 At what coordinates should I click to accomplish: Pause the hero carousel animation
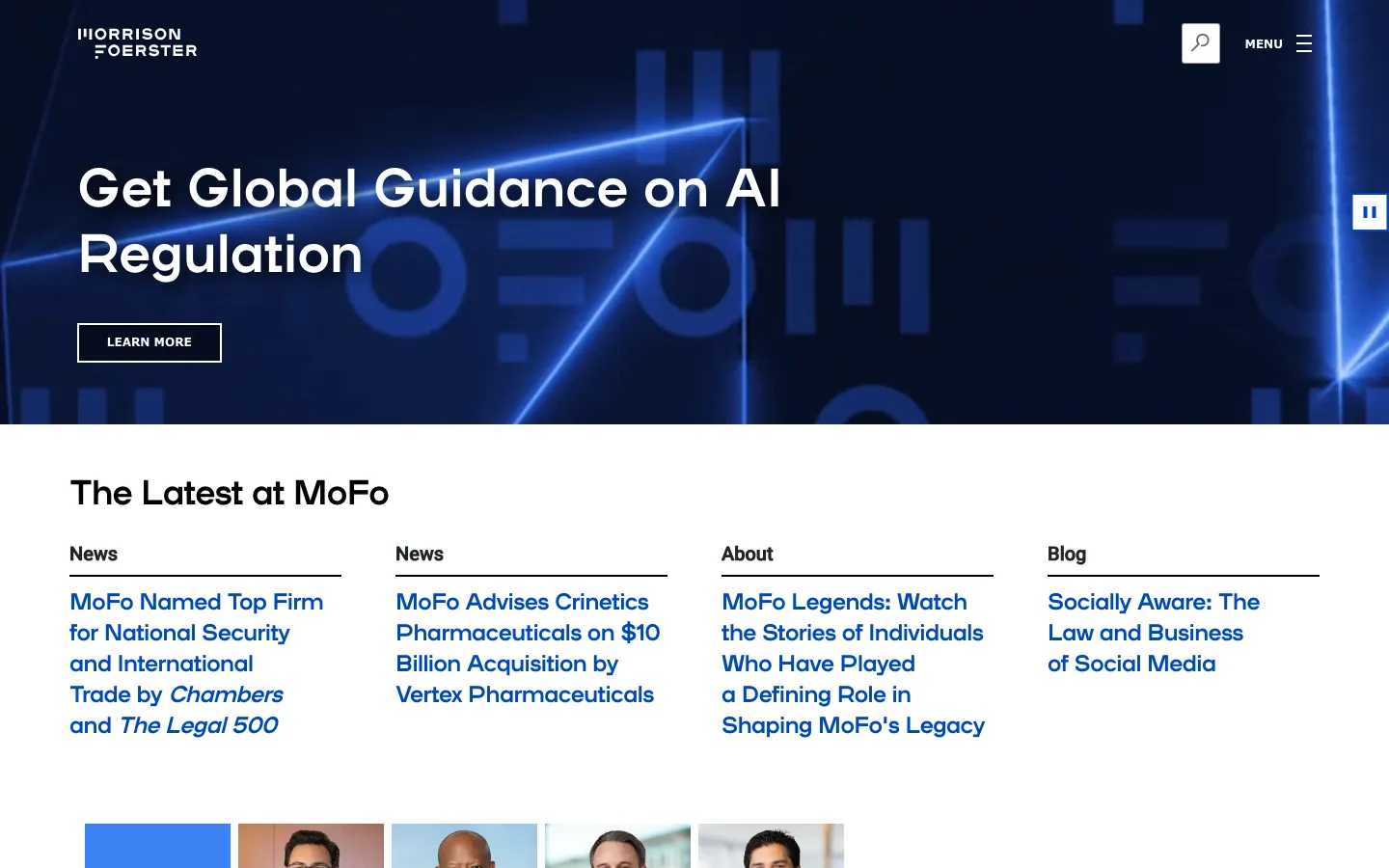tap(1370, 212)
